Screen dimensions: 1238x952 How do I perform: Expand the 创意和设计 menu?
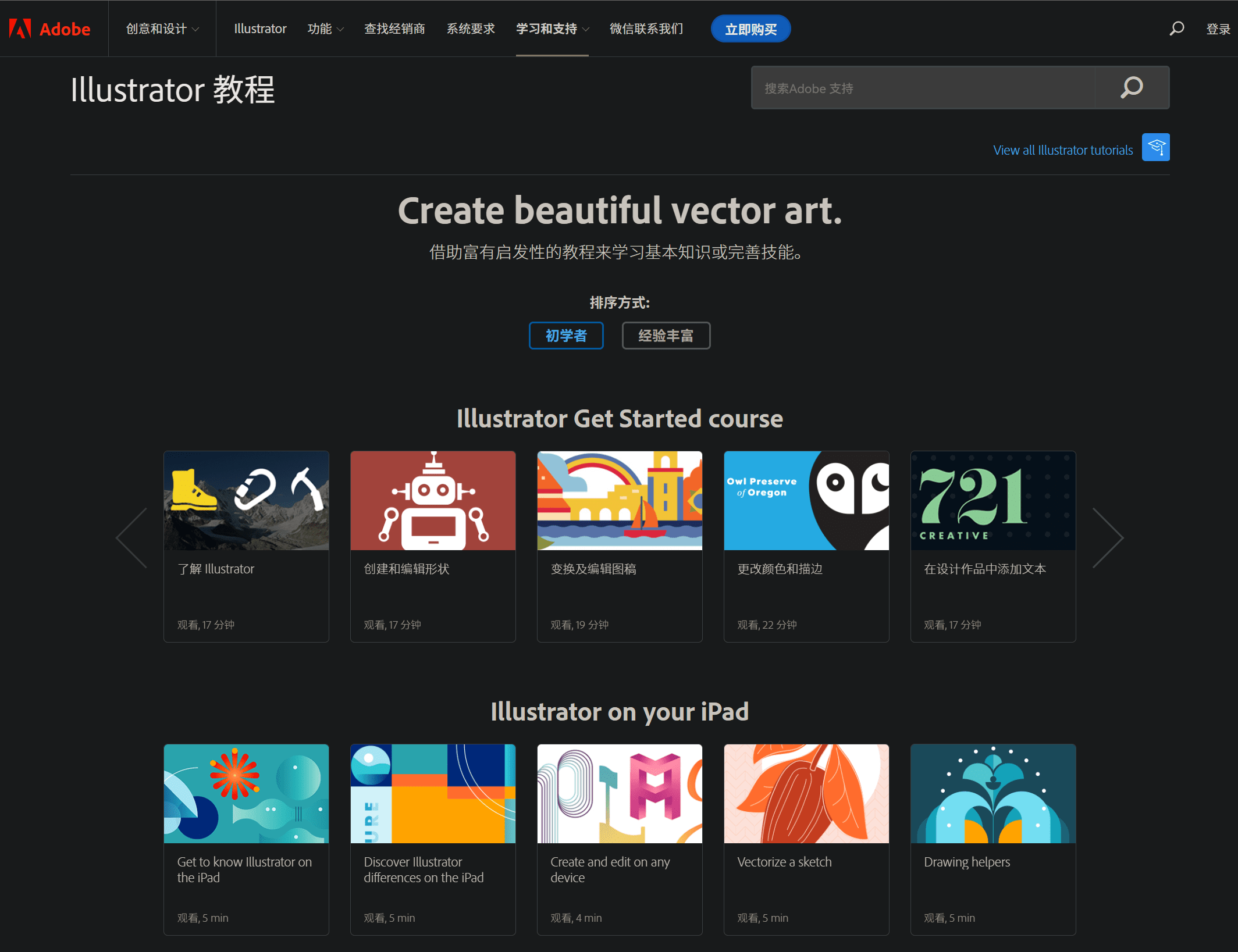click(162, 28)
